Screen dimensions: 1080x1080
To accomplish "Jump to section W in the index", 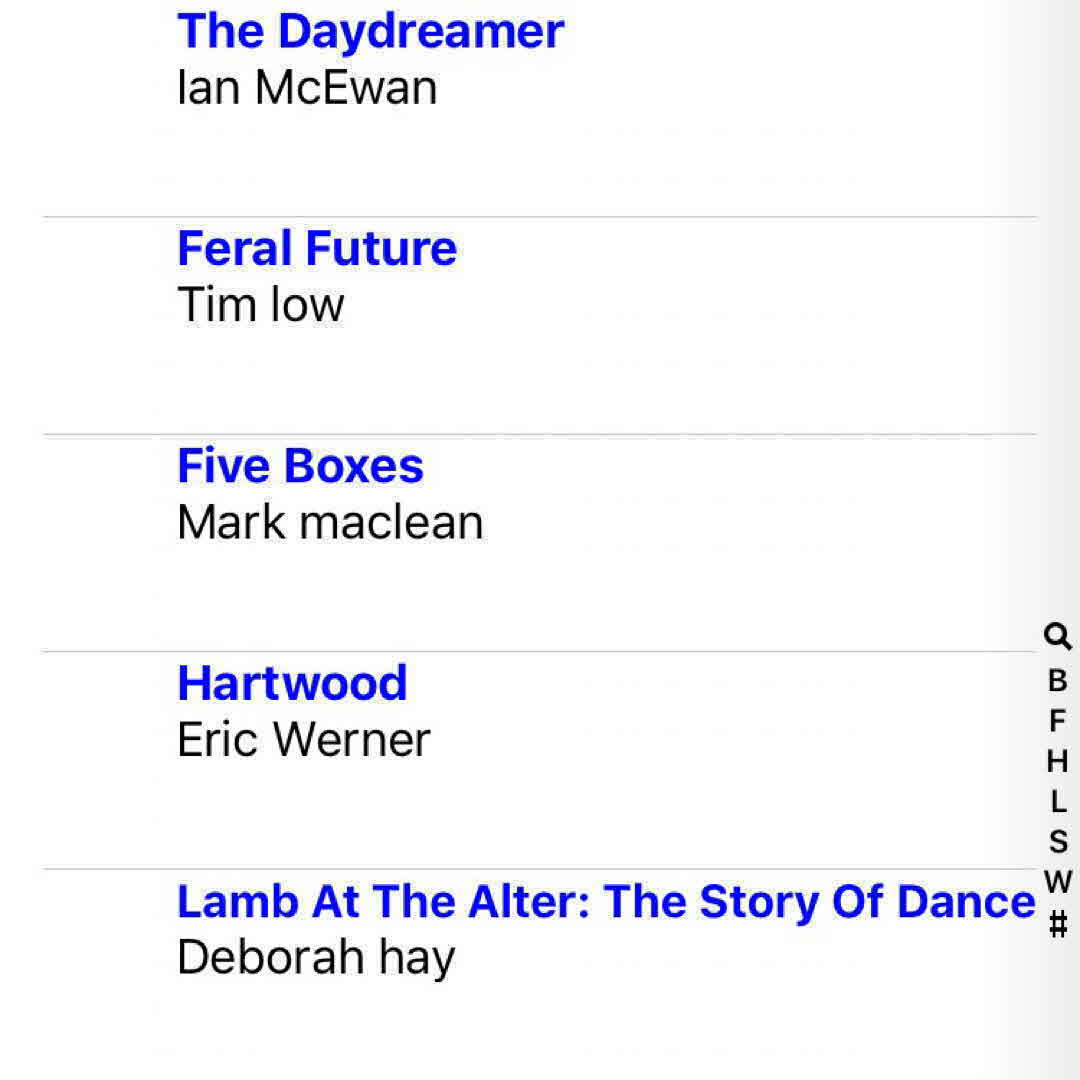I will (1058, 882).
